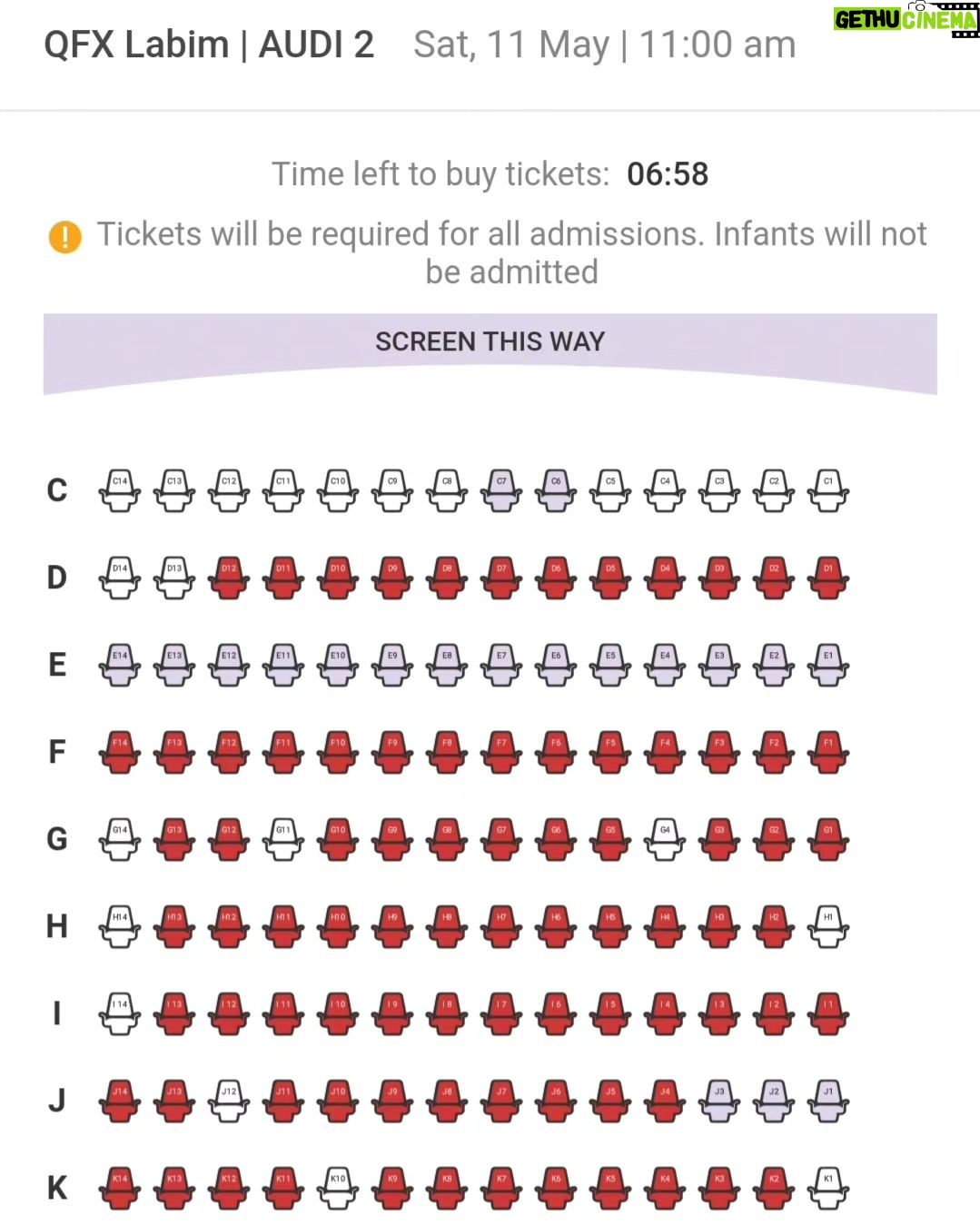Select available seat G11
980x1225 pixels.
click(x=283, y=839)
